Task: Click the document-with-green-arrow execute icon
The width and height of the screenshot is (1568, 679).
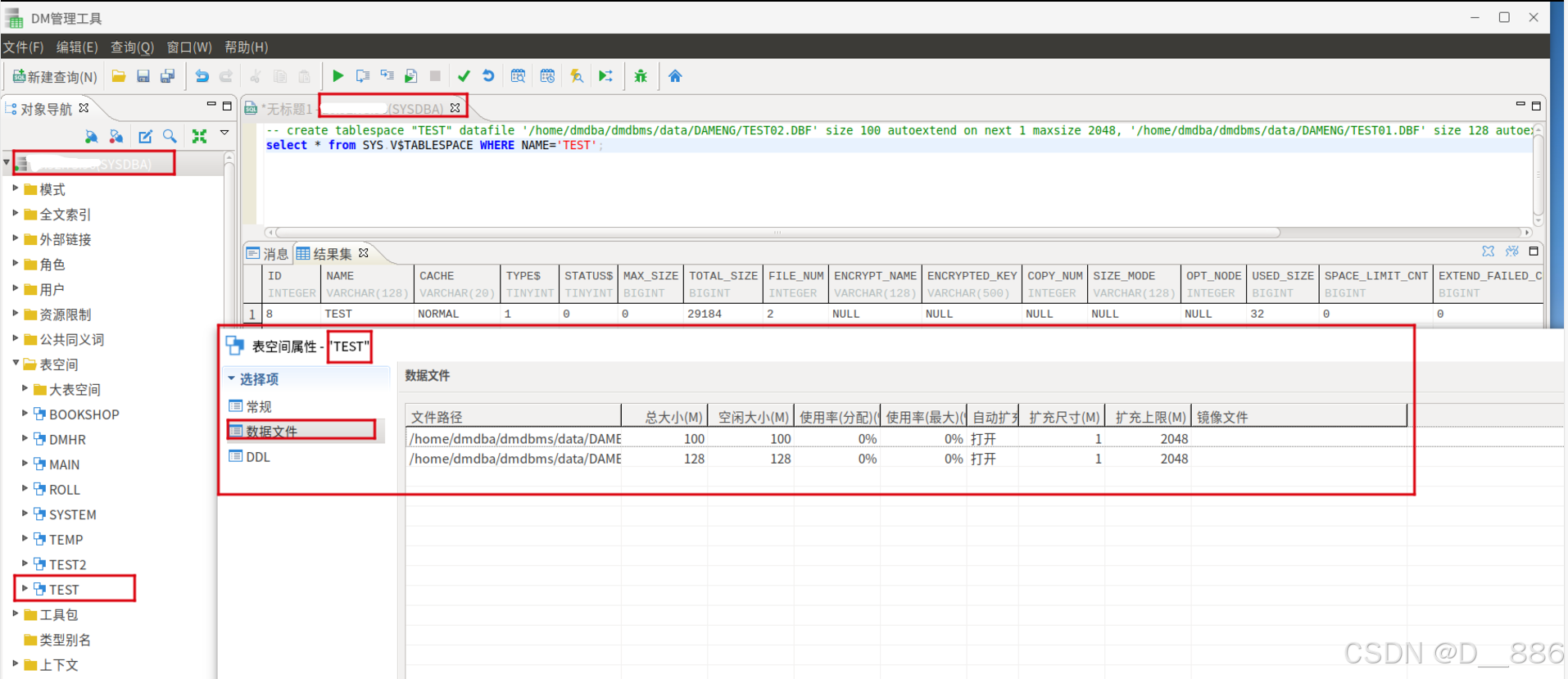Action: (x=411, y=76)
